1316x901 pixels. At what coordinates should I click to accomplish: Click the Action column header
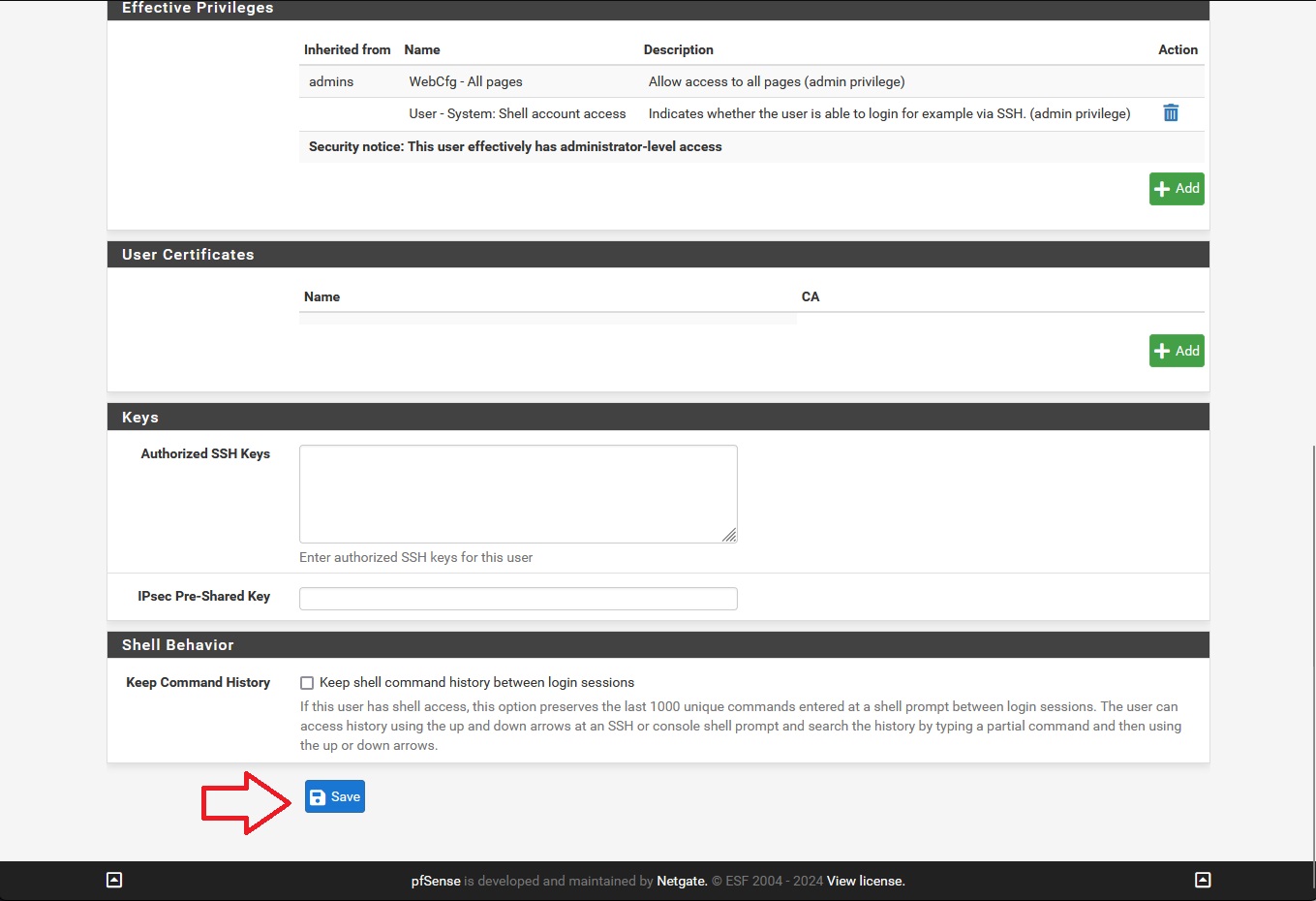[1178, 49]
